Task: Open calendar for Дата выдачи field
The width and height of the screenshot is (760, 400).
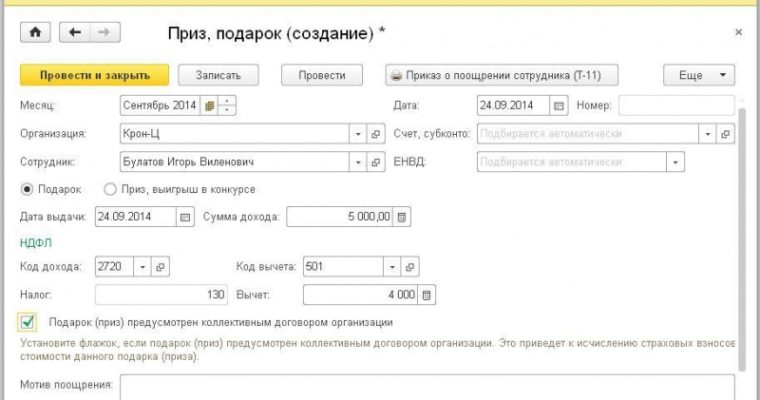Action: click(184, 216)
